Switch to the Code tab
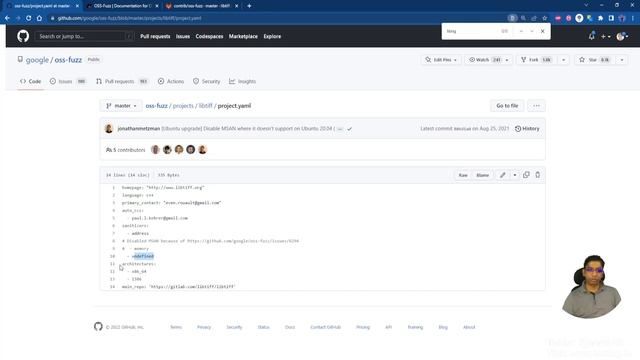This screenshot has width=640, height=360. (31, 81)
